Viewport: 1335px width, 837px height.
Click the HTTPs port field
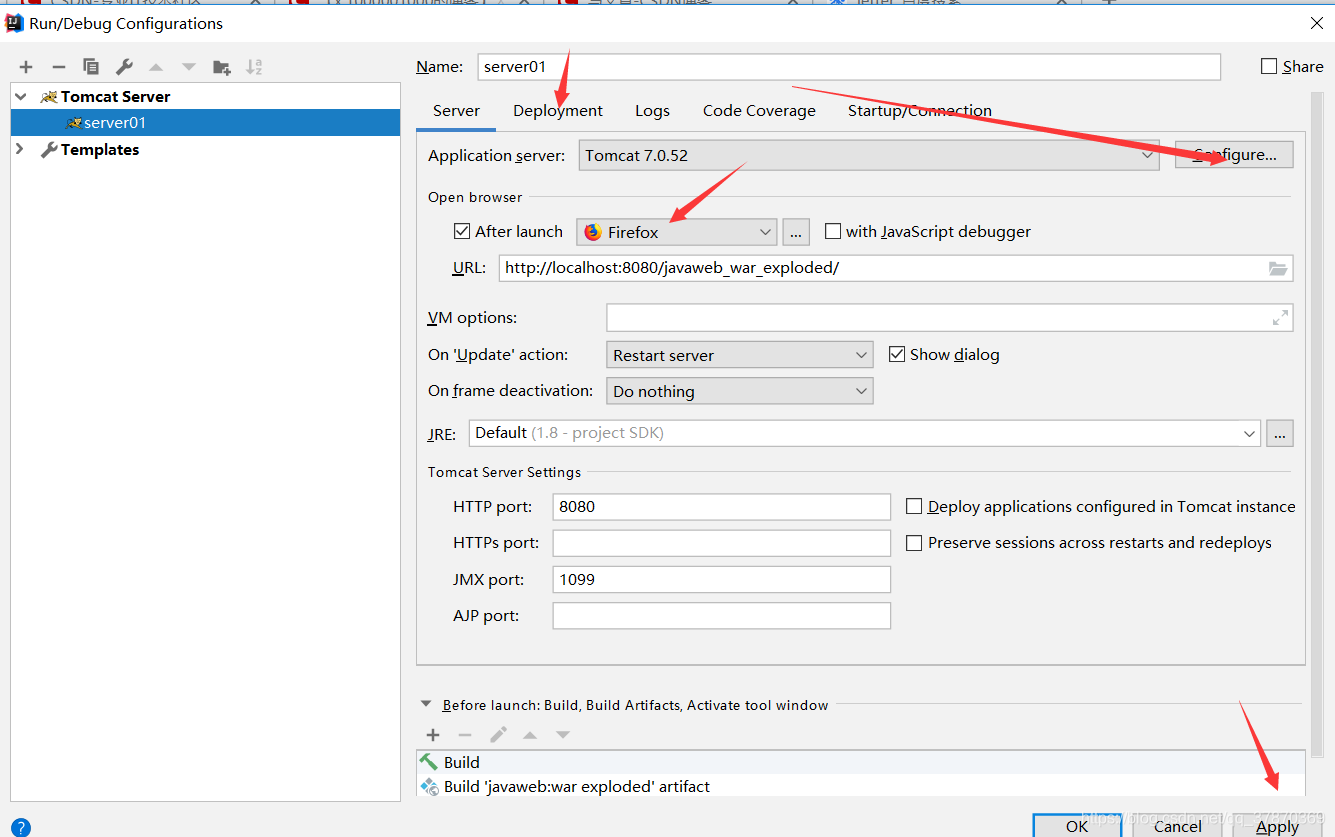tap(721, 543)
